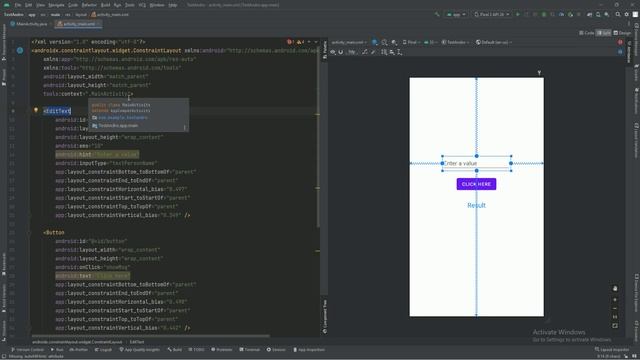Open App Inspection tool window

(309, 349)
